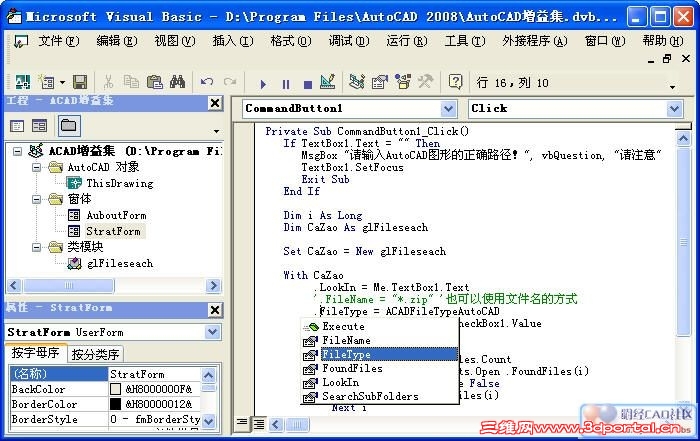
Task: Open the CommandButton1 object dropdown
Action: [x=448, y=108]
